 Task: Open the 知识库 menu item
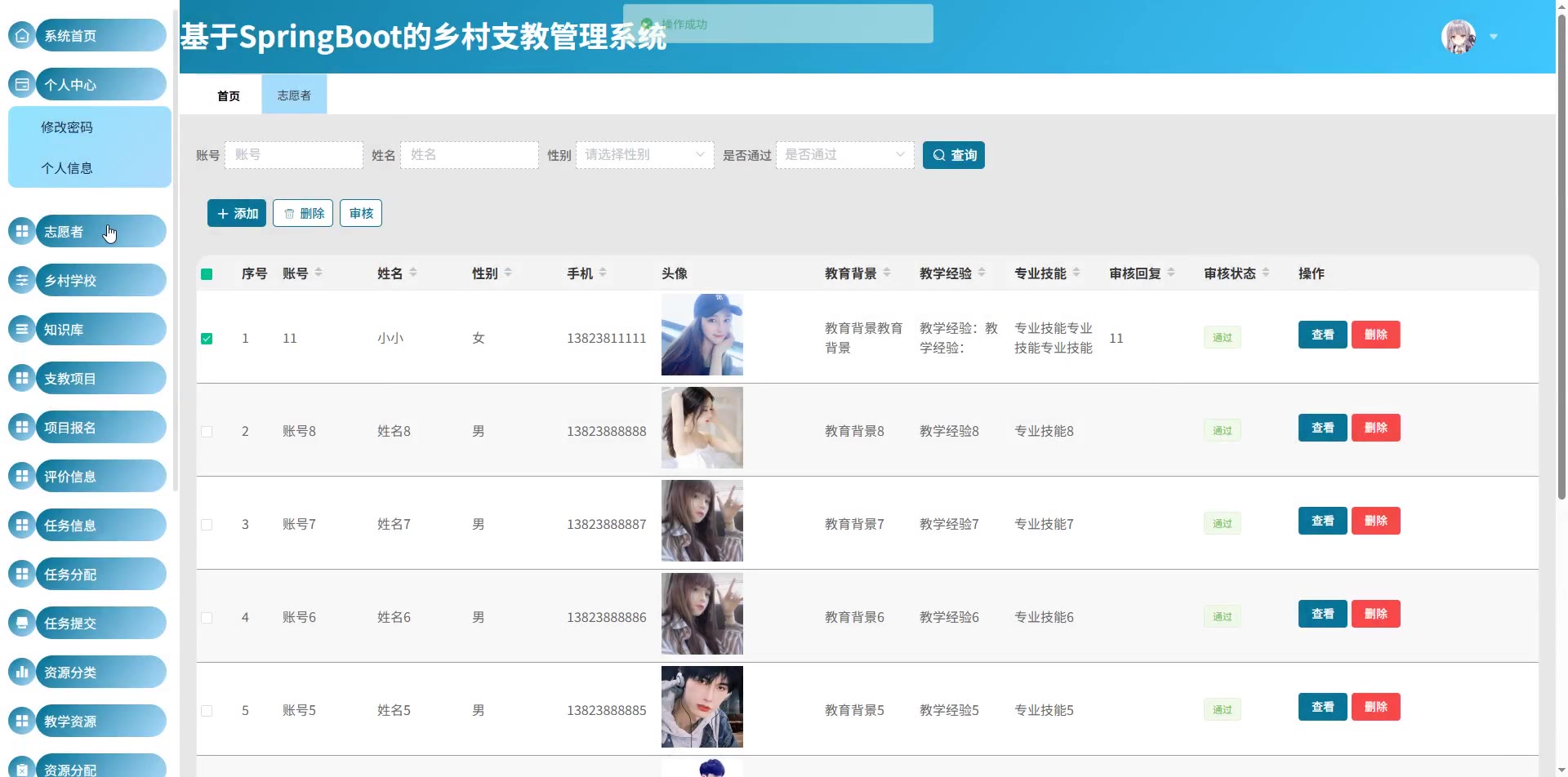(100, 329)
